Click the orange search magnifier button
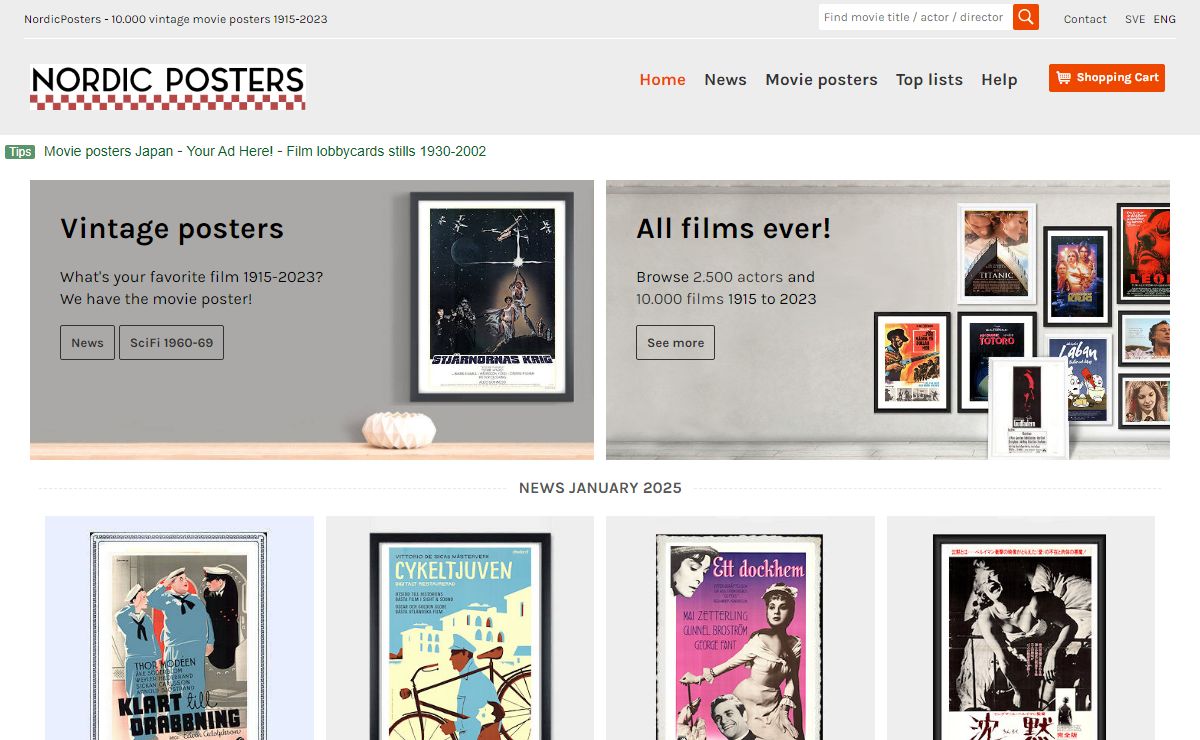1200x740 pixels. tap(1026, 17)
